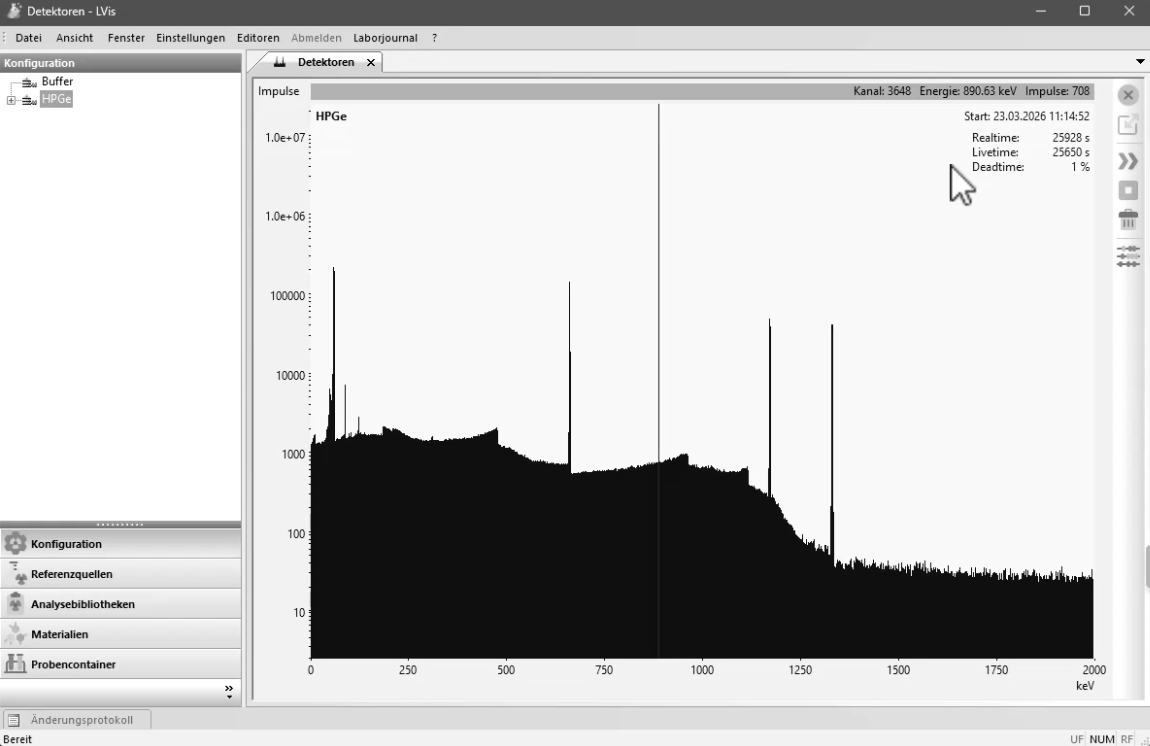Open the Datei menu

(x=28, y=38)
